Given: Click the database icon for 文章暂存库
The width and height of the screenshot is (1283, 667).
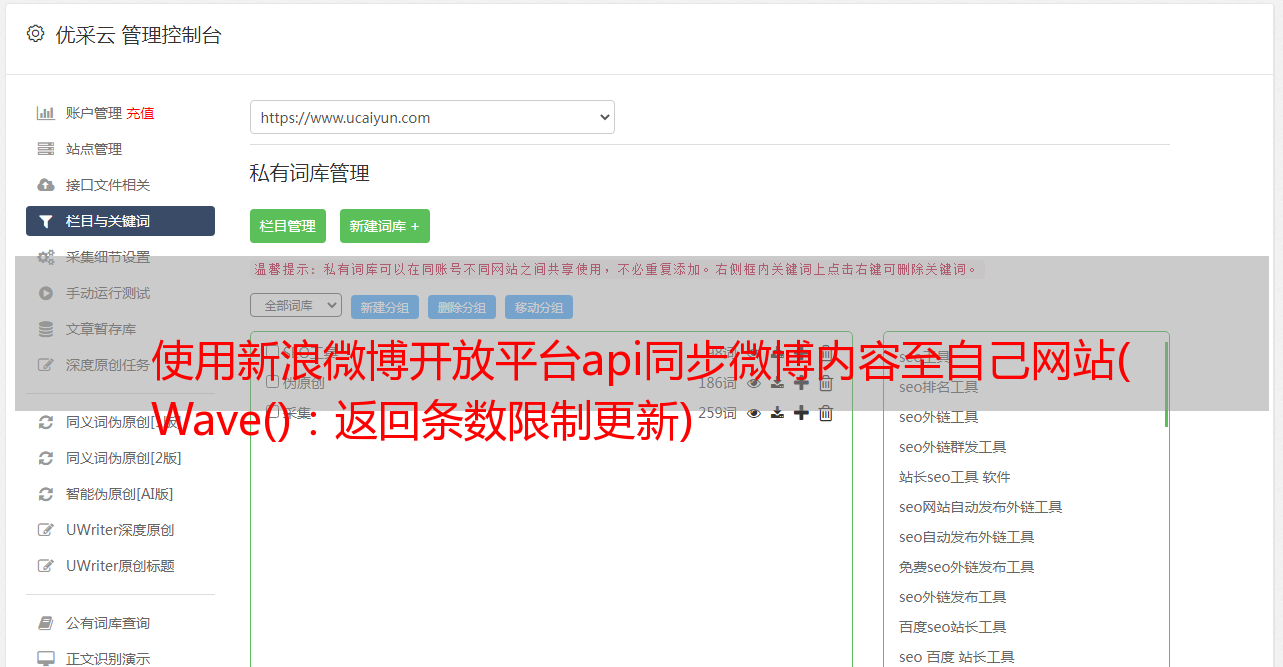Looking at the screenshot, I should pos(46,329).
